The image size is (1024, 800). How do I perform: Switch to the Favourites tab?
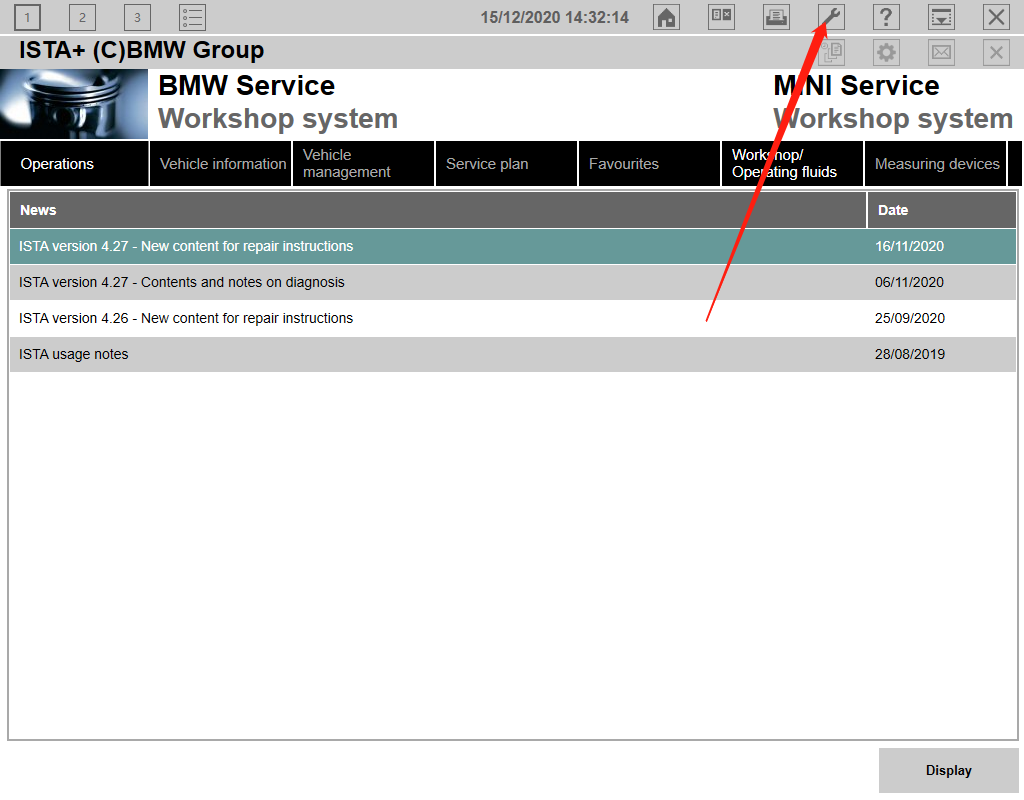(x=650, y=164)
